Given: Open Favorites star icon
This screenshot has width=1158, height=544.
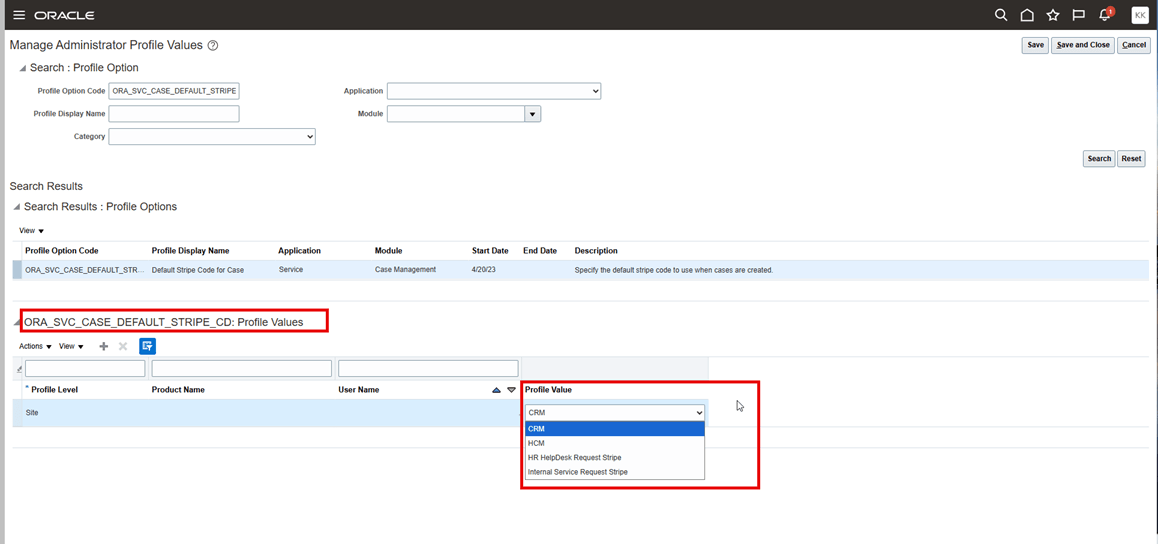Looking at the screenshot, I should point(1052,15).
